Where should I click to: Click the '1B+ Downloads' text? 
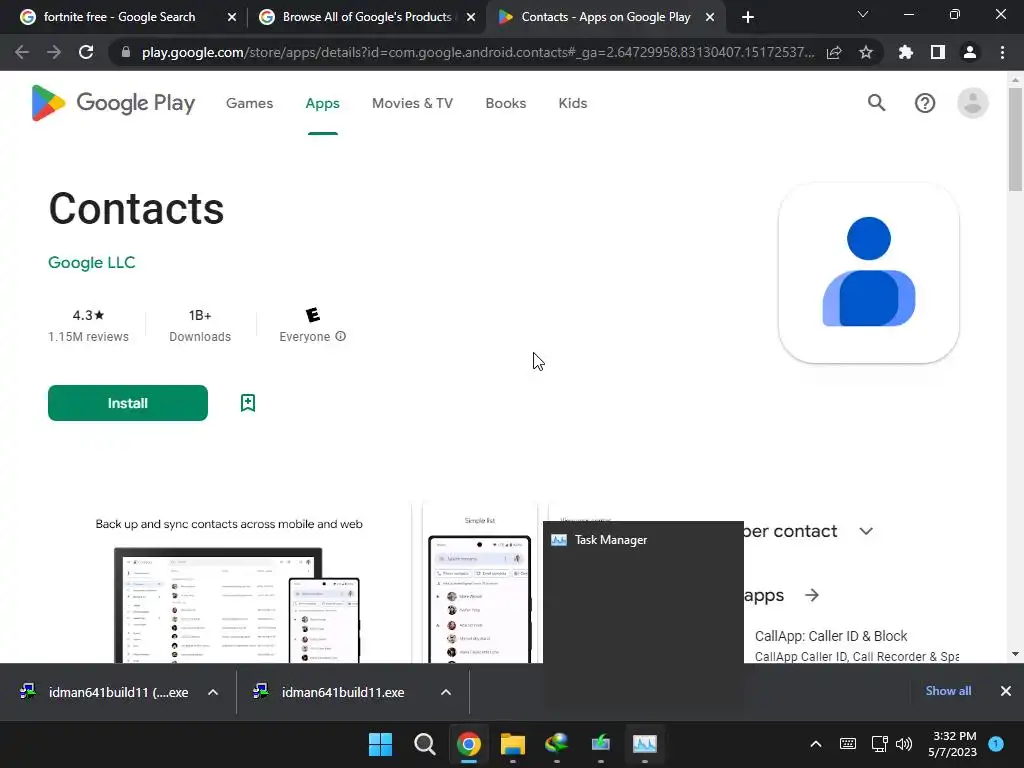click(x=200, y=325)
